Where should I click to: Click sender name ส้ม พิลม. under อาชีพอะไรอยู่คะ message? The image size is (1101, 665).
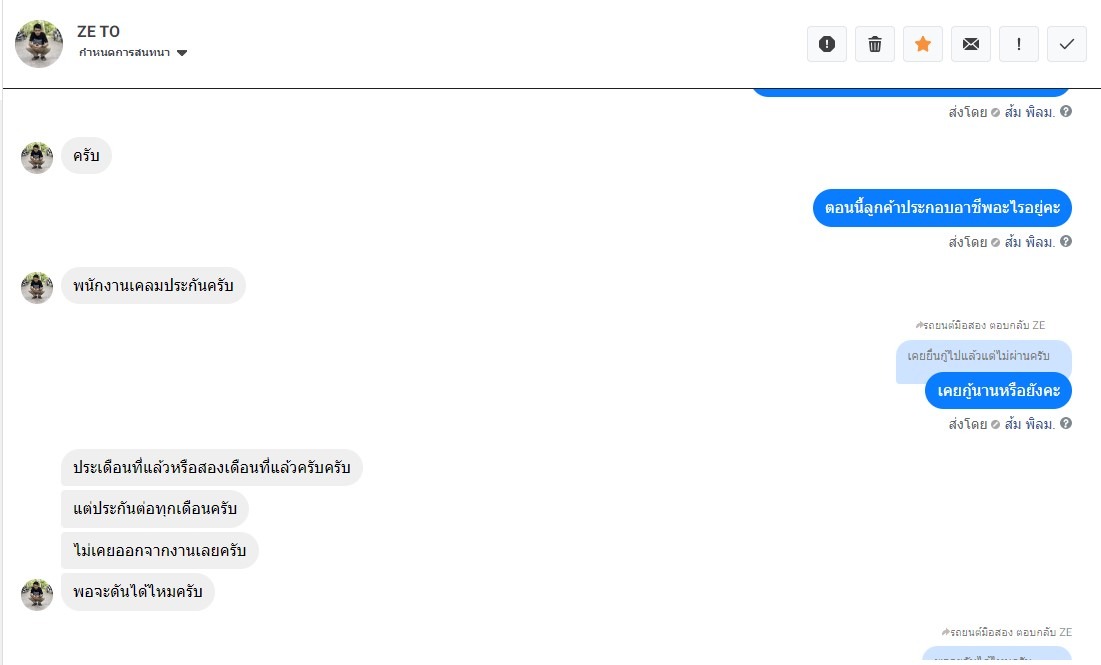point(1029,242)
